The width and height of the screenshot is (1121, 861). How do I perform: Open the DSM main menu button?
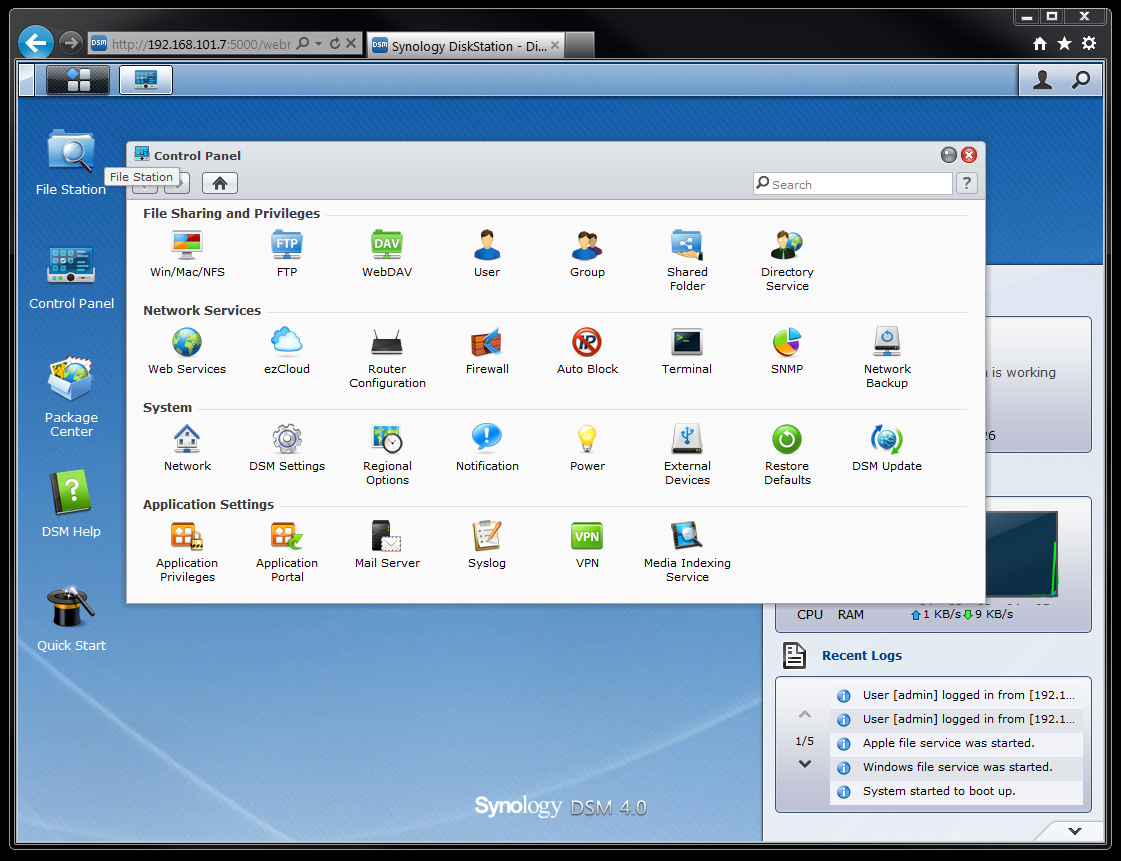tap(78, 79)
